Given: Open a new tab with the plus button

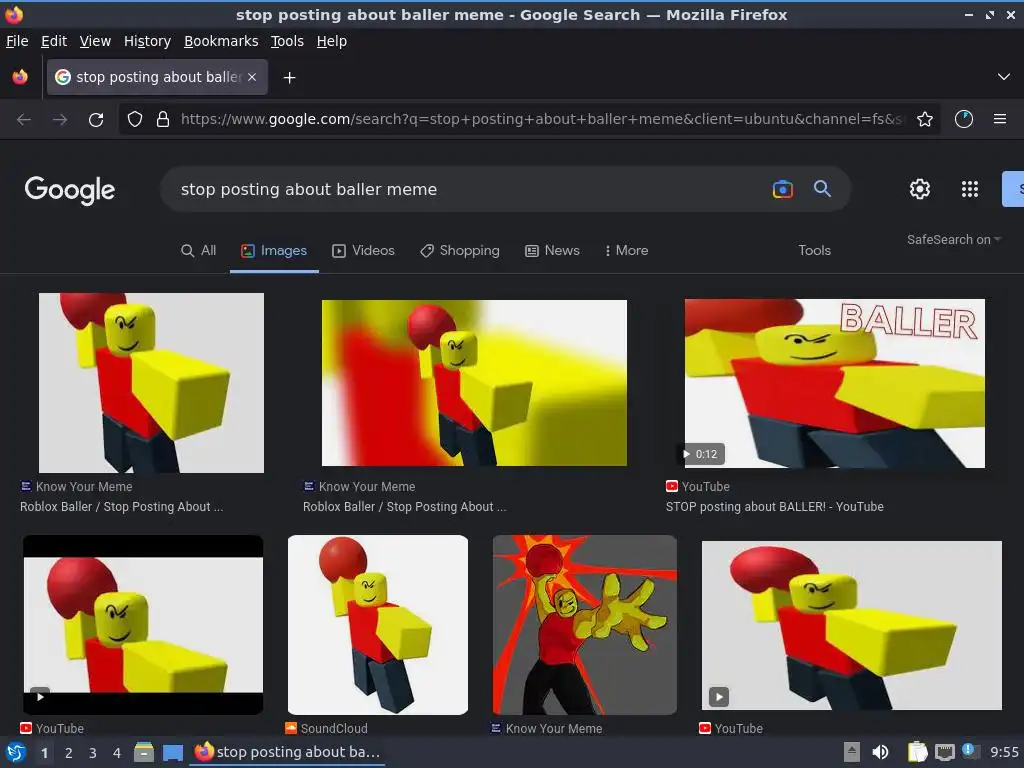Looking at the screenshot, I should pos(289,78).
